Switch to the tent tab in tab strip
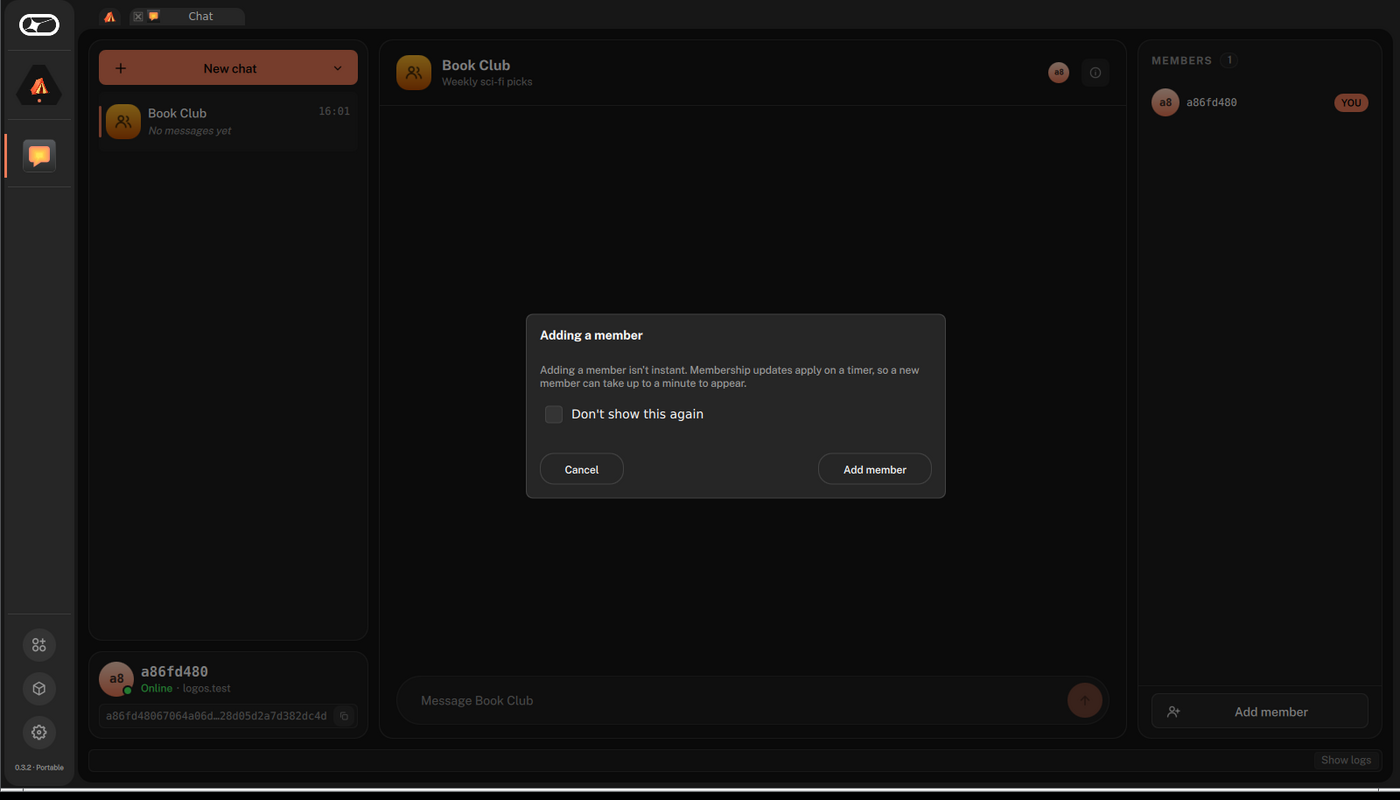This screenshot has height=800, width=1400. coord(110,17)
